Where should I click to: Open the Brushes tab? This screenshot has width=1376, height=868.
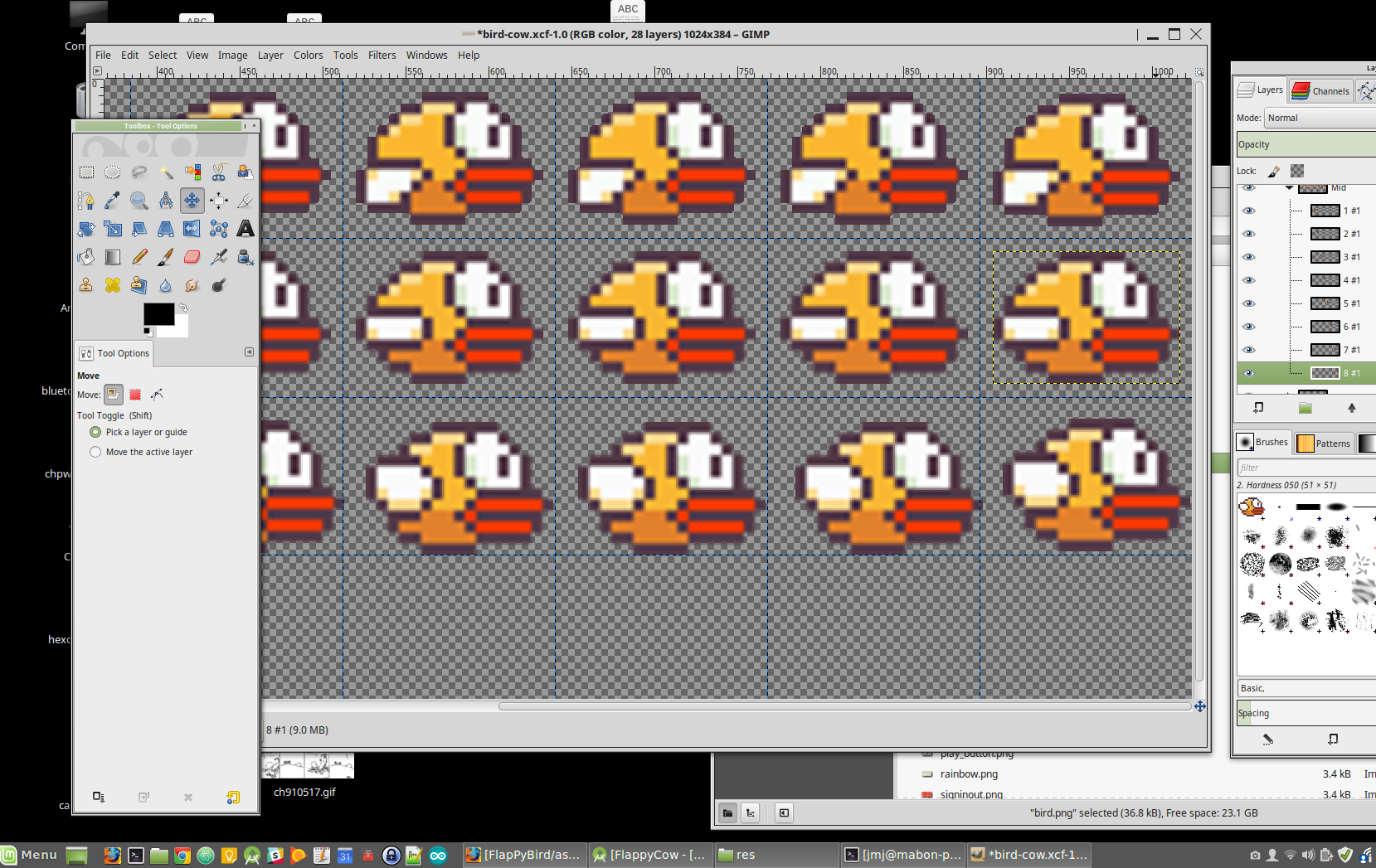[x=1262, y=442]
